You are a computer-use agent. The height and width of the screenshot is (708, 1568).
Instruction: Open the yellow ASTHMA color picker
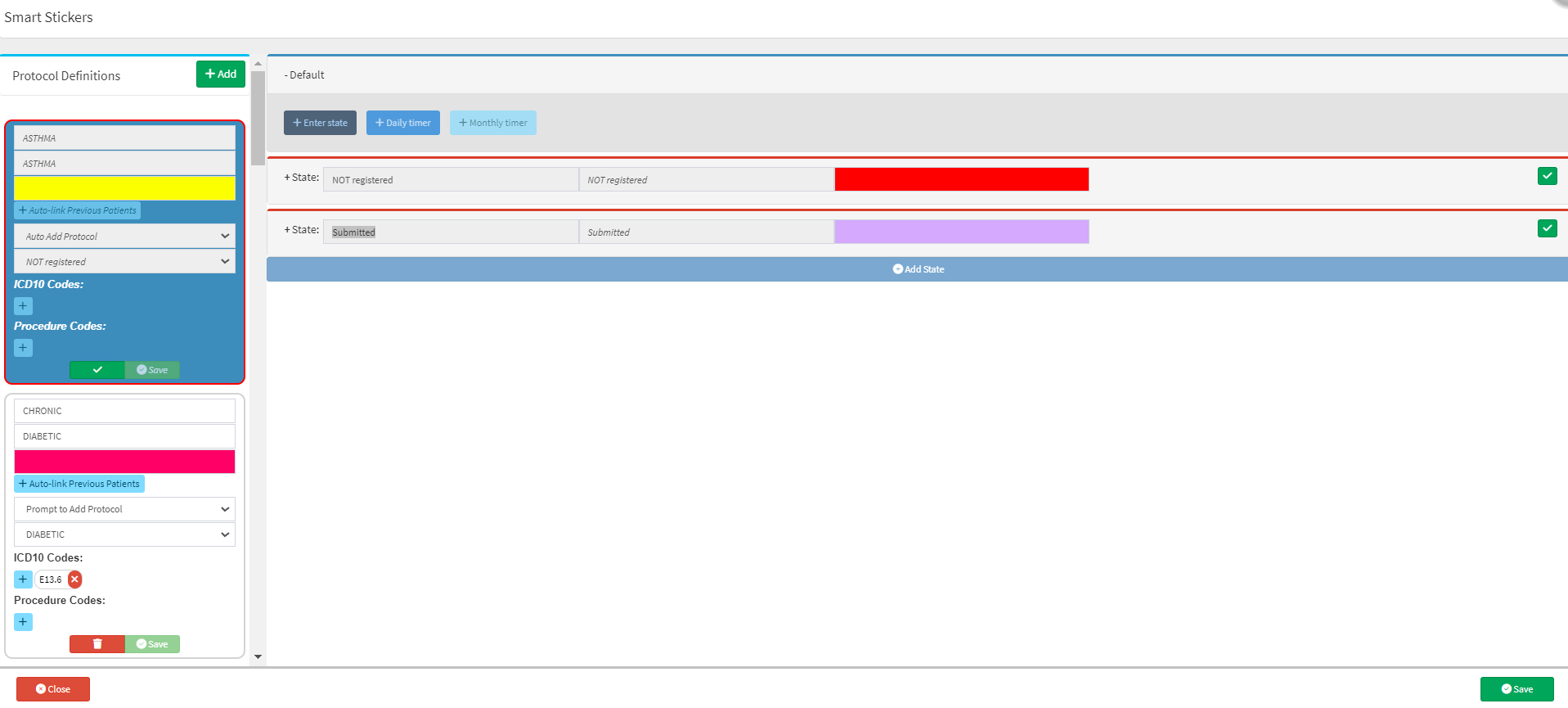click(x=124, y=187)
